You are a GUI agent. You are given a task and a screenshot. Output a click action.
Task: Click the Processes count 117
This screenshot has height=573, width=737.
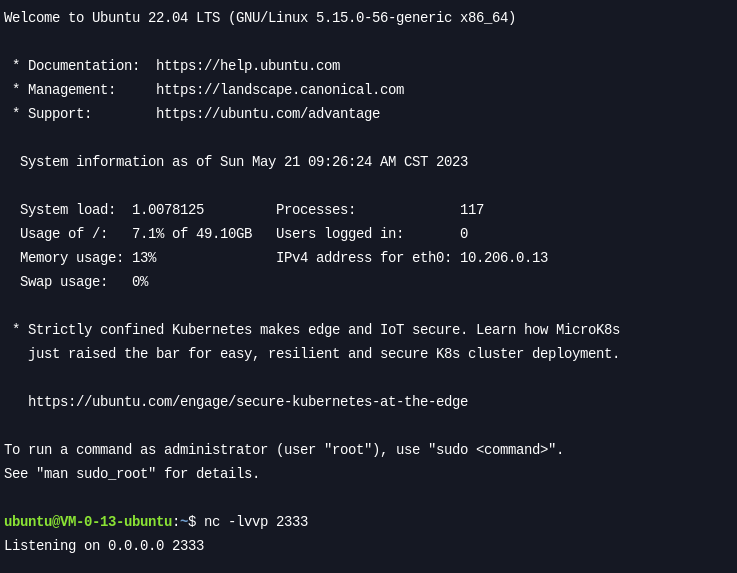click(x=472, y=210)
